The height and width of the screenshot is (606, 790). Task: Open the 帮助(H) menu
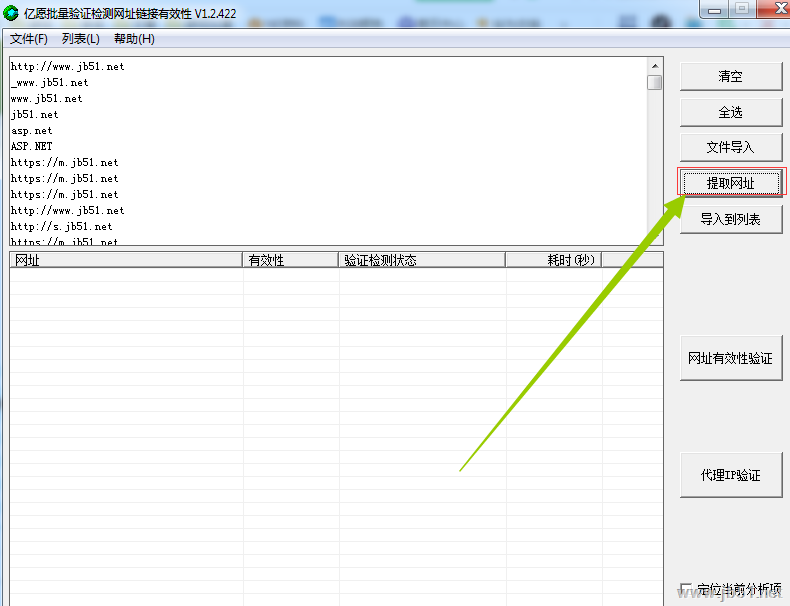(134, 39)
